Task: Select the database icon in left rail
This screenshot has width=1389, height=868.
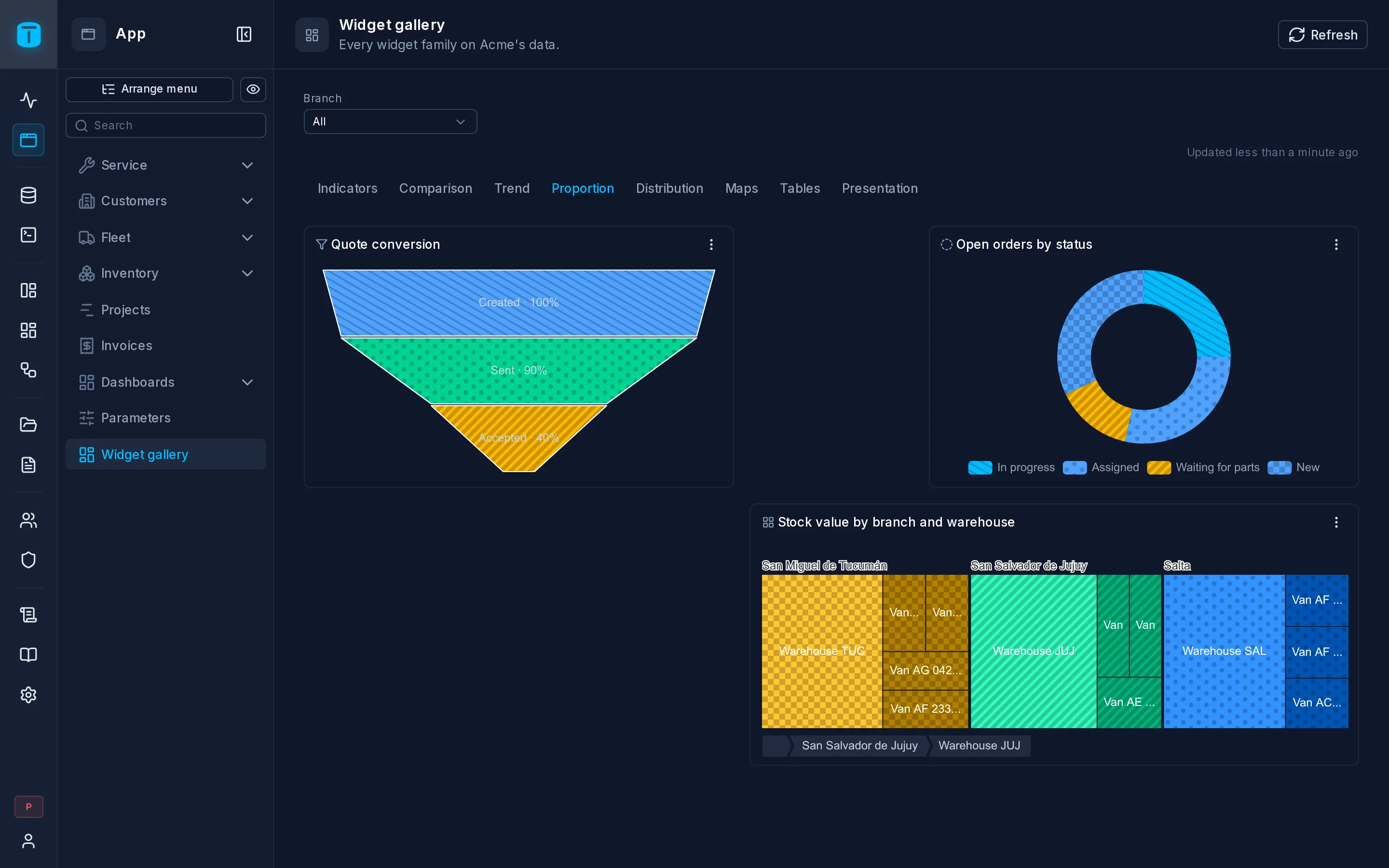Action: coord(28,195)
